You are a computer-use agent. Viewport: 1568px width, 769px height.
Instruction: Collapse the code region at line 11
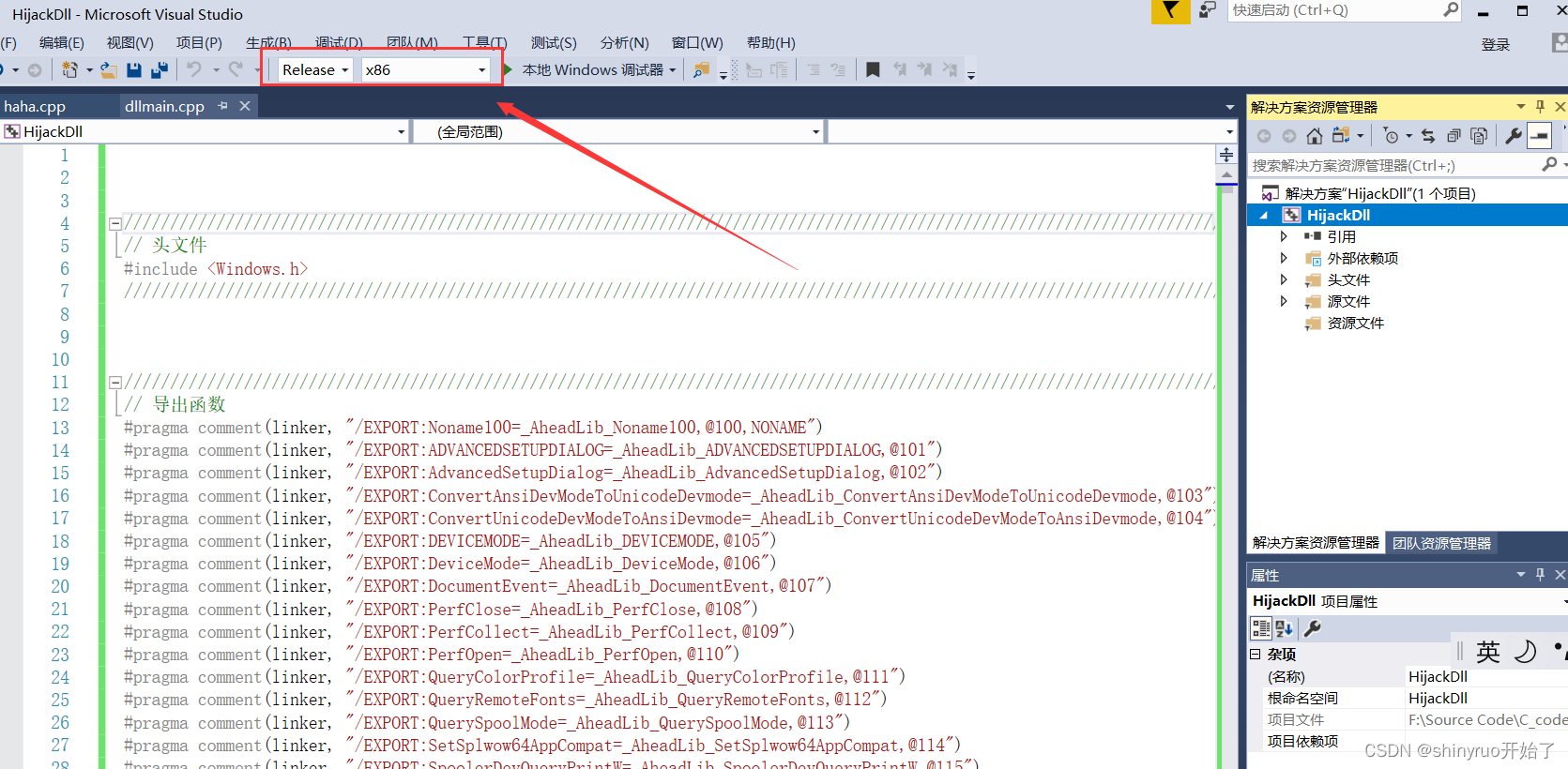click(x=114, y=382)
